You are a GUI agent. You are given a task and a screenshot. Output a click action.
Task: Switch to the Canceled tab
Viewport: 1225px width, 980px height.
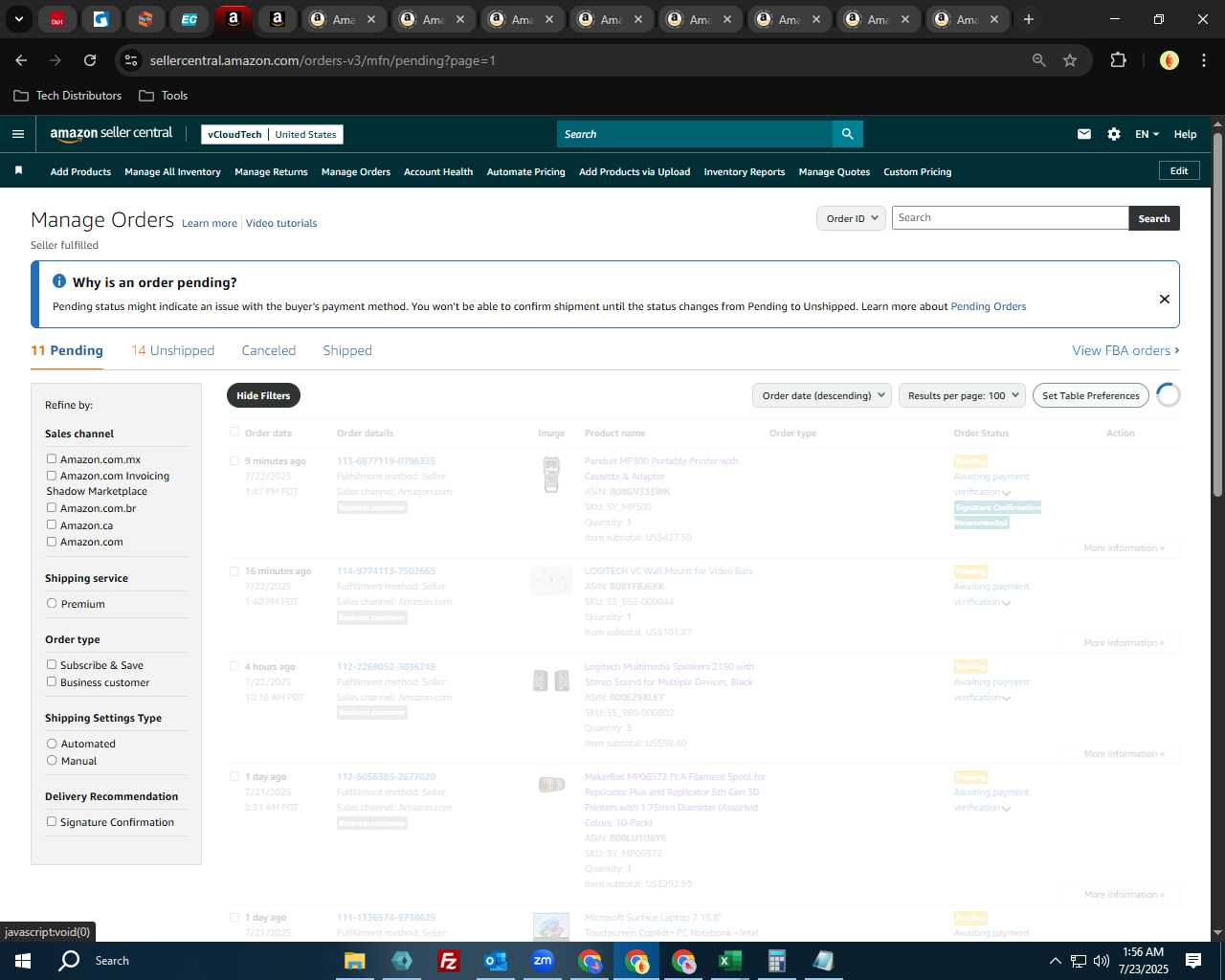(269, 350)
